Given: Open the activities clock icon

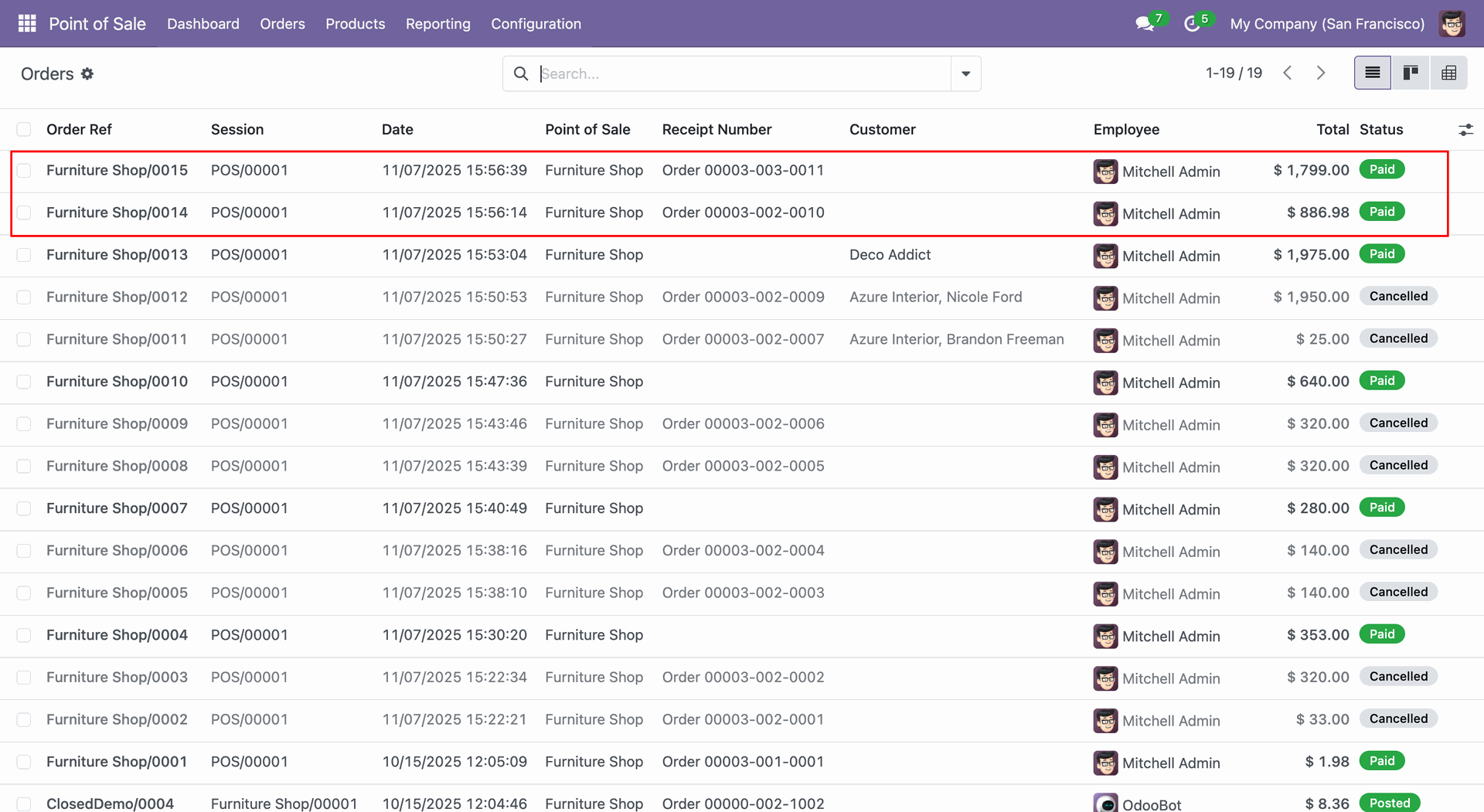Looking at the screenshot, I should tap(1192, 24).
